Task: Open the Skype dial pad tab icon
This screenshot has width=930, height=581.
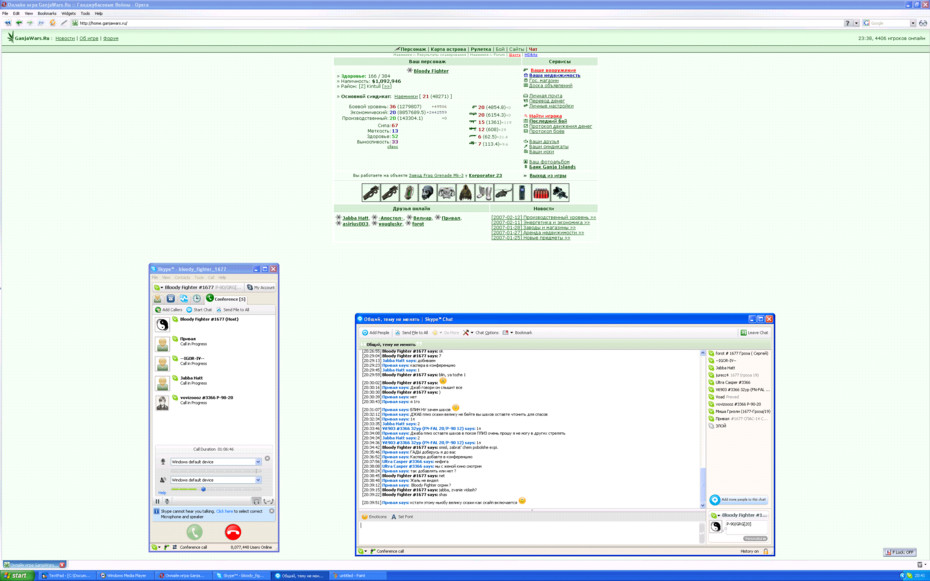Action: (171, 299)
